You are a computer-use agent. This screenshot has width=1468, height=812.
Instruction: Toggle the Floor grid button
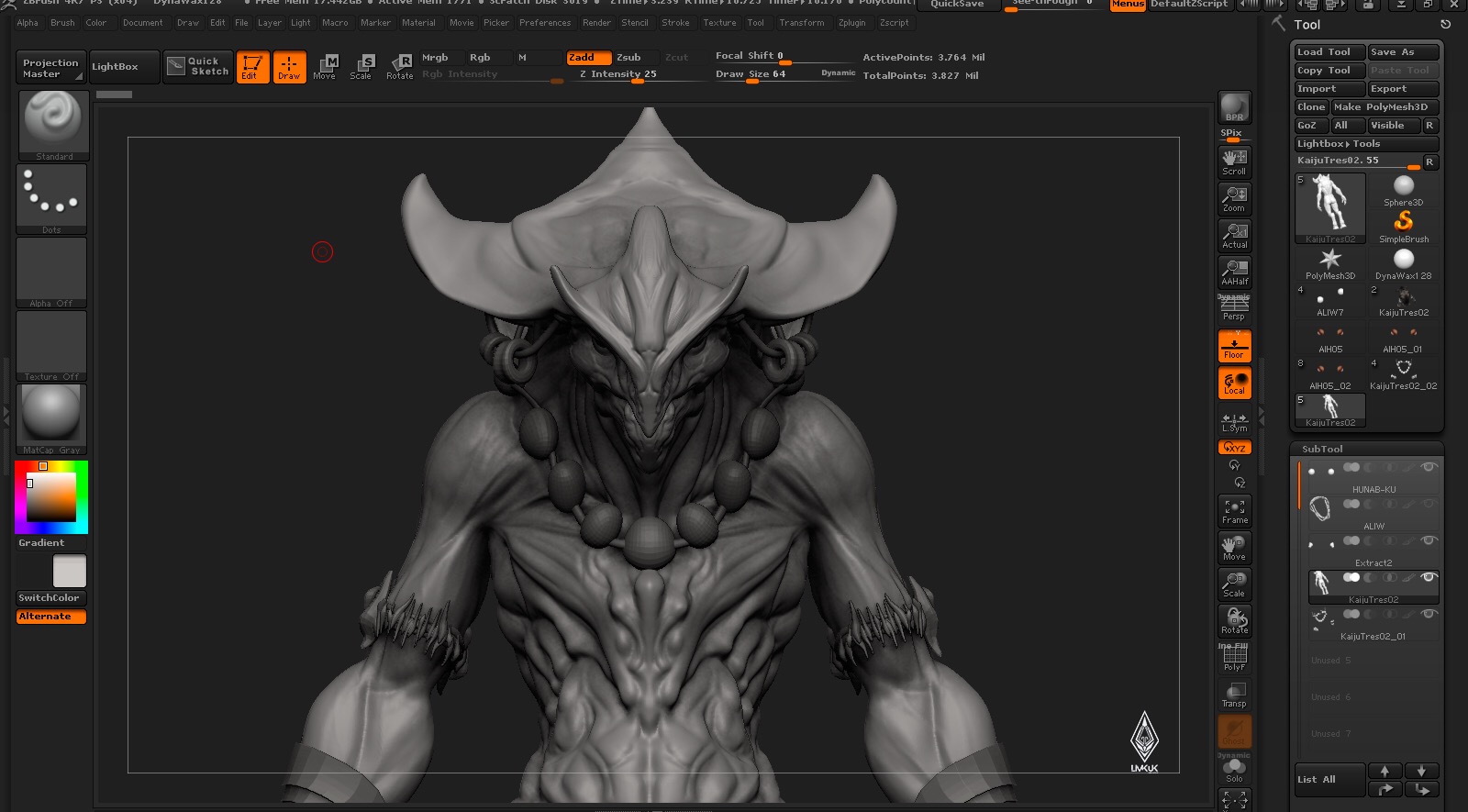point(1234,346)
